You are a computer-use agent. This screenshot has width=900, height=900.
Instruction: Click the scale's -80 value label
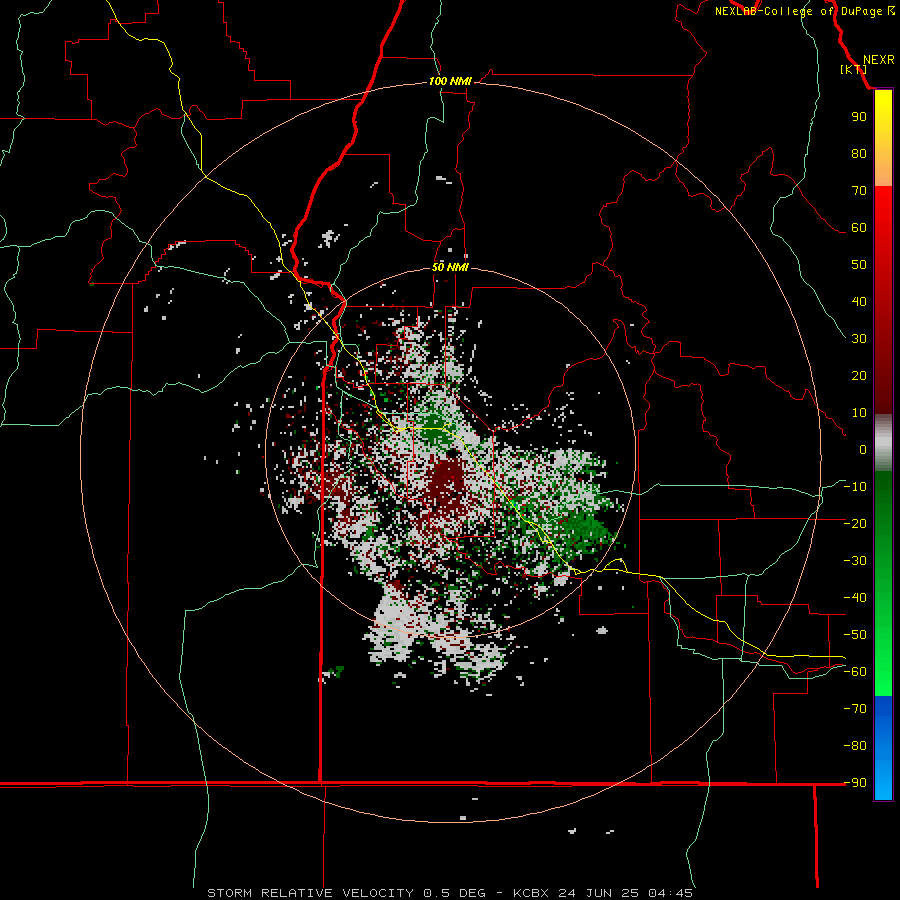point(855,746)
